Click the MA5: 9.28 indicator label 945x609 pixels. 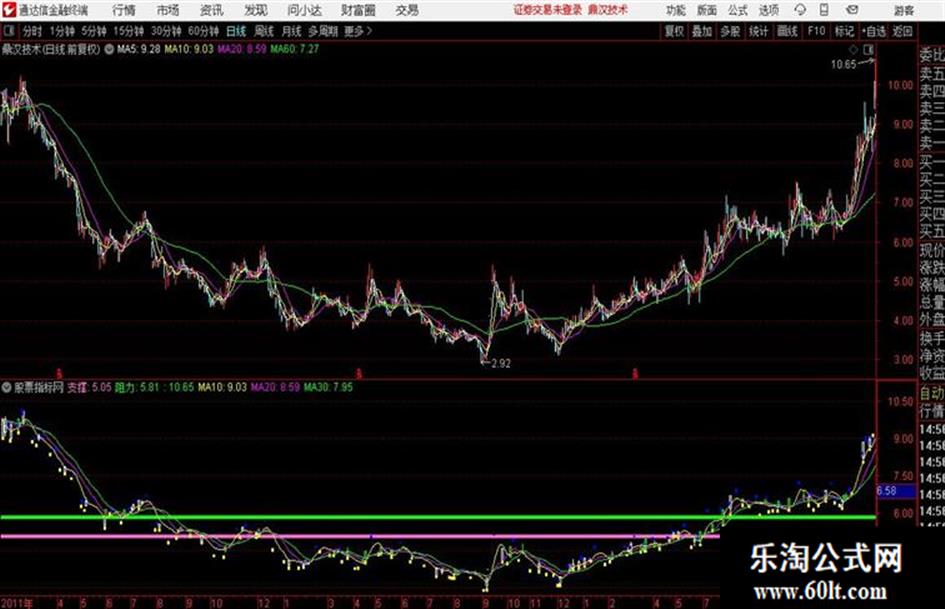point(139,49)
